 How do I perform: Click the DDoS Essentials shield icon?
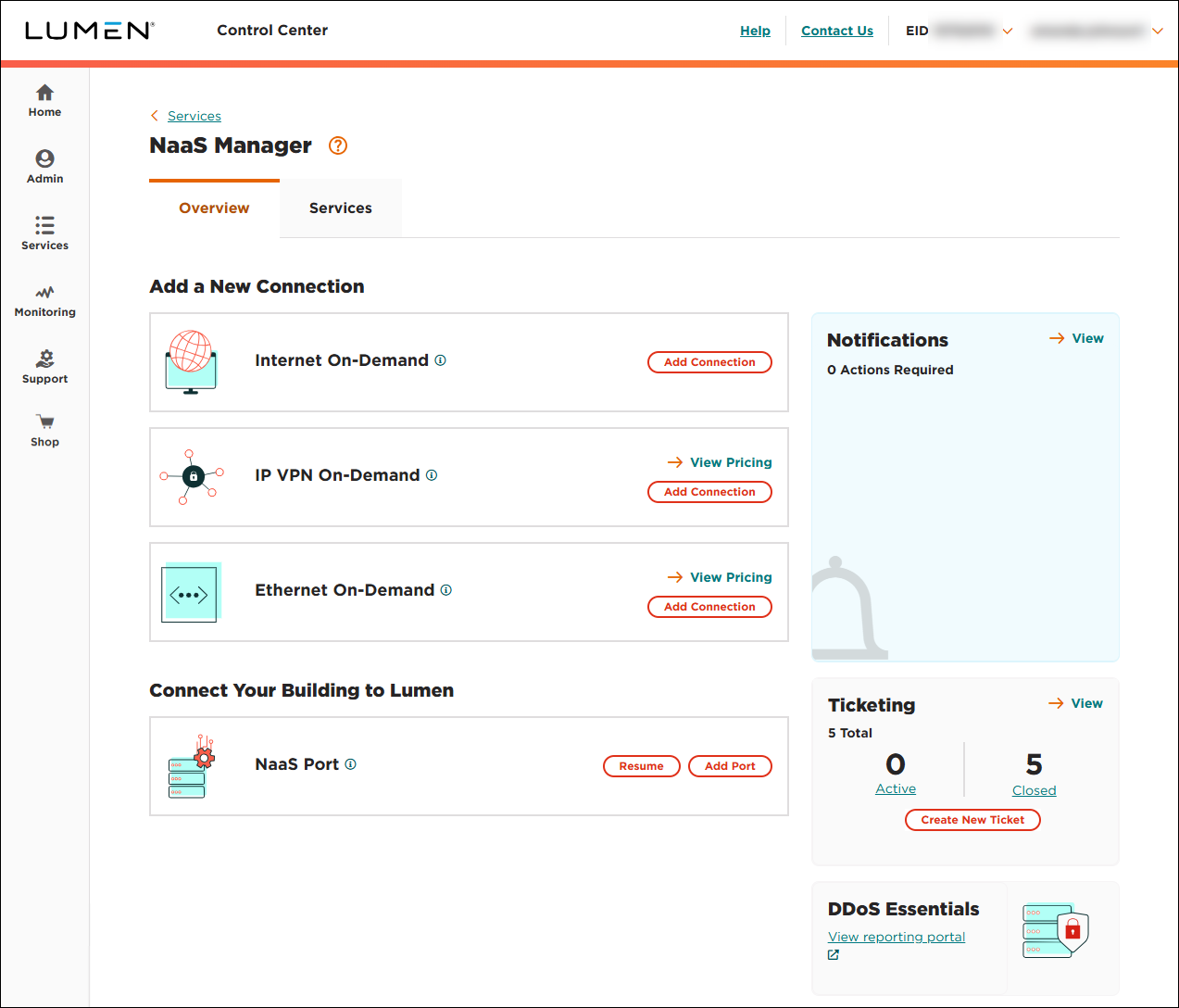click(x=1056, y=931)
